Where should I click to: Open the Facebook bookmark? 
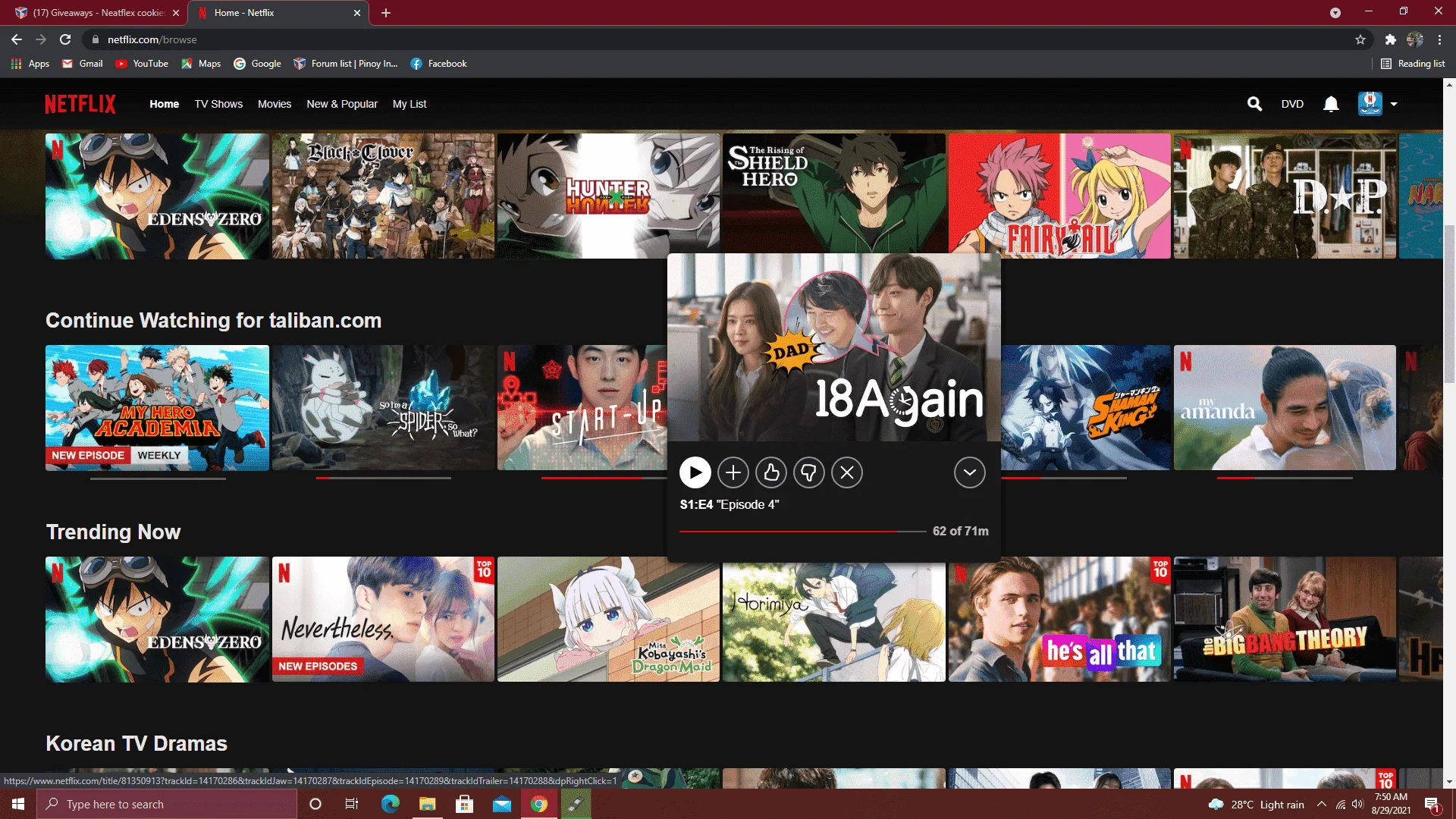pyautogui.click(x=438, y=64)
